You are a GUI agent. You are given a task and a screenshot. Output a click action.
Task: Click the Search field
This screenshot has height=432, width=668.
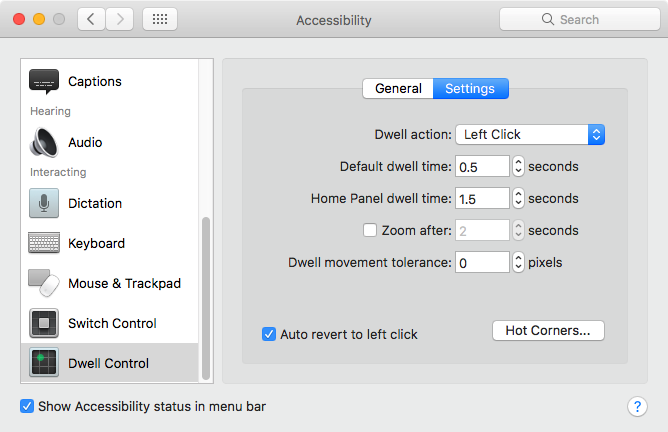point(578,19)
